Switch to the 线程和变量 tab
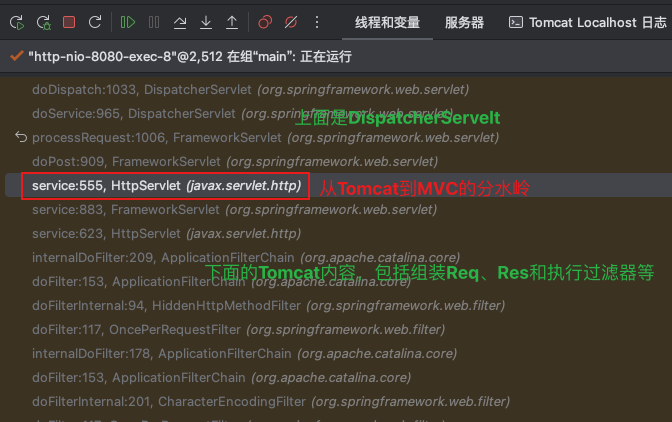The image size is (672, 422). coord(387,22)
